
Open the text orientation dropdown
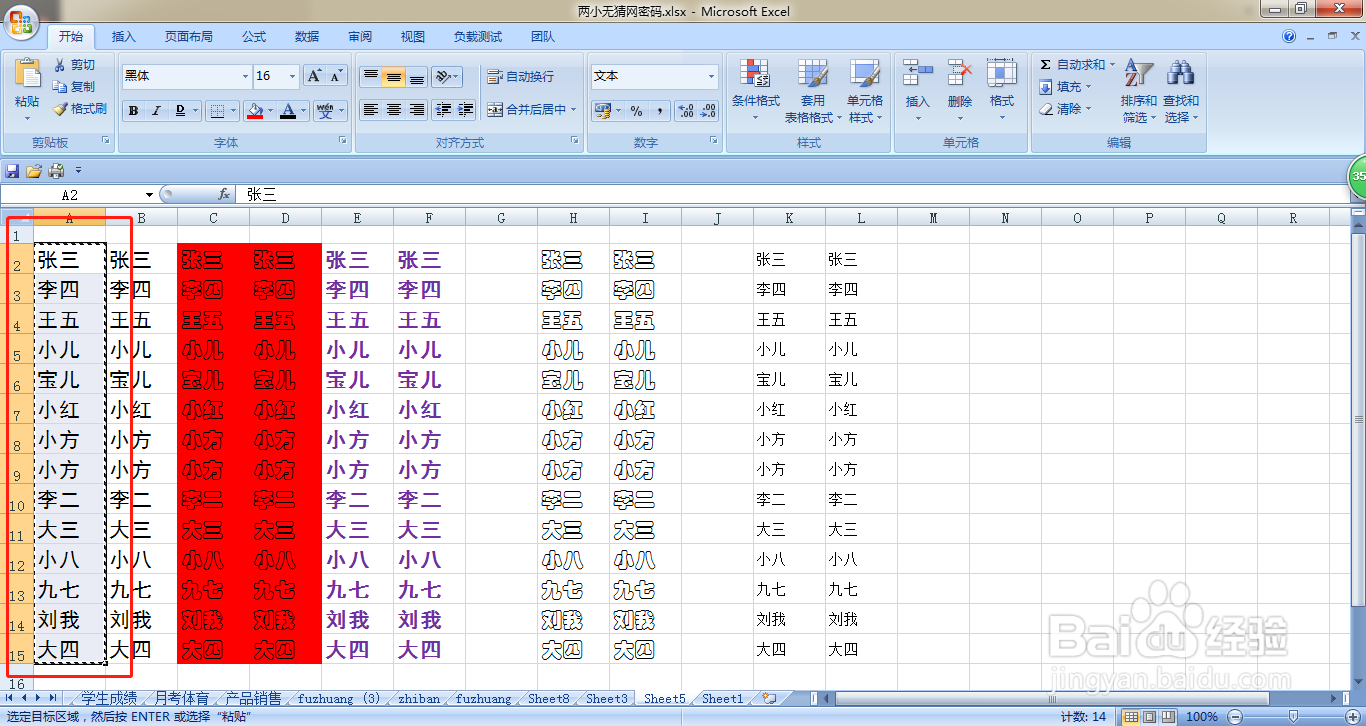click(446, 76)
